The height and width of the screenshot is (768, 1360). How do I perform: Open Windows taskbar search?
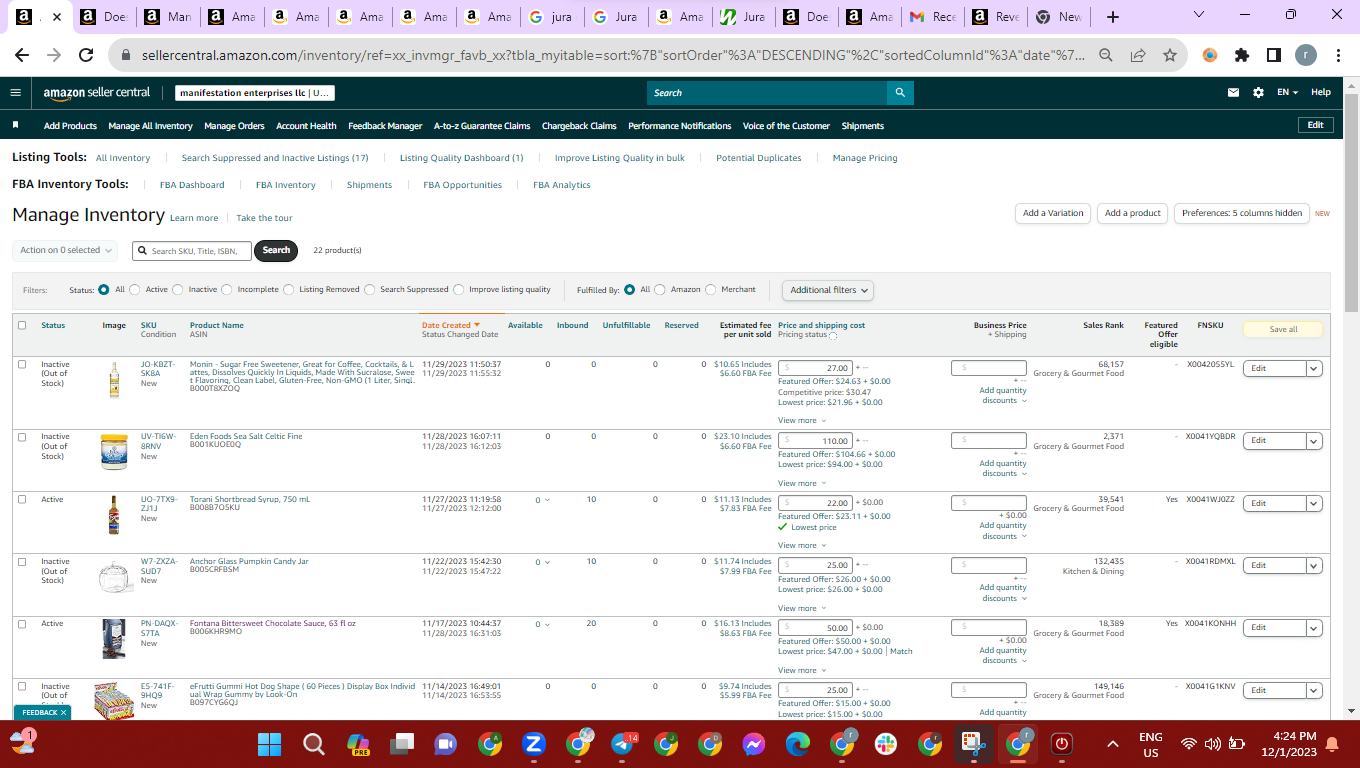pyautogui.click(x=314, y=744)
